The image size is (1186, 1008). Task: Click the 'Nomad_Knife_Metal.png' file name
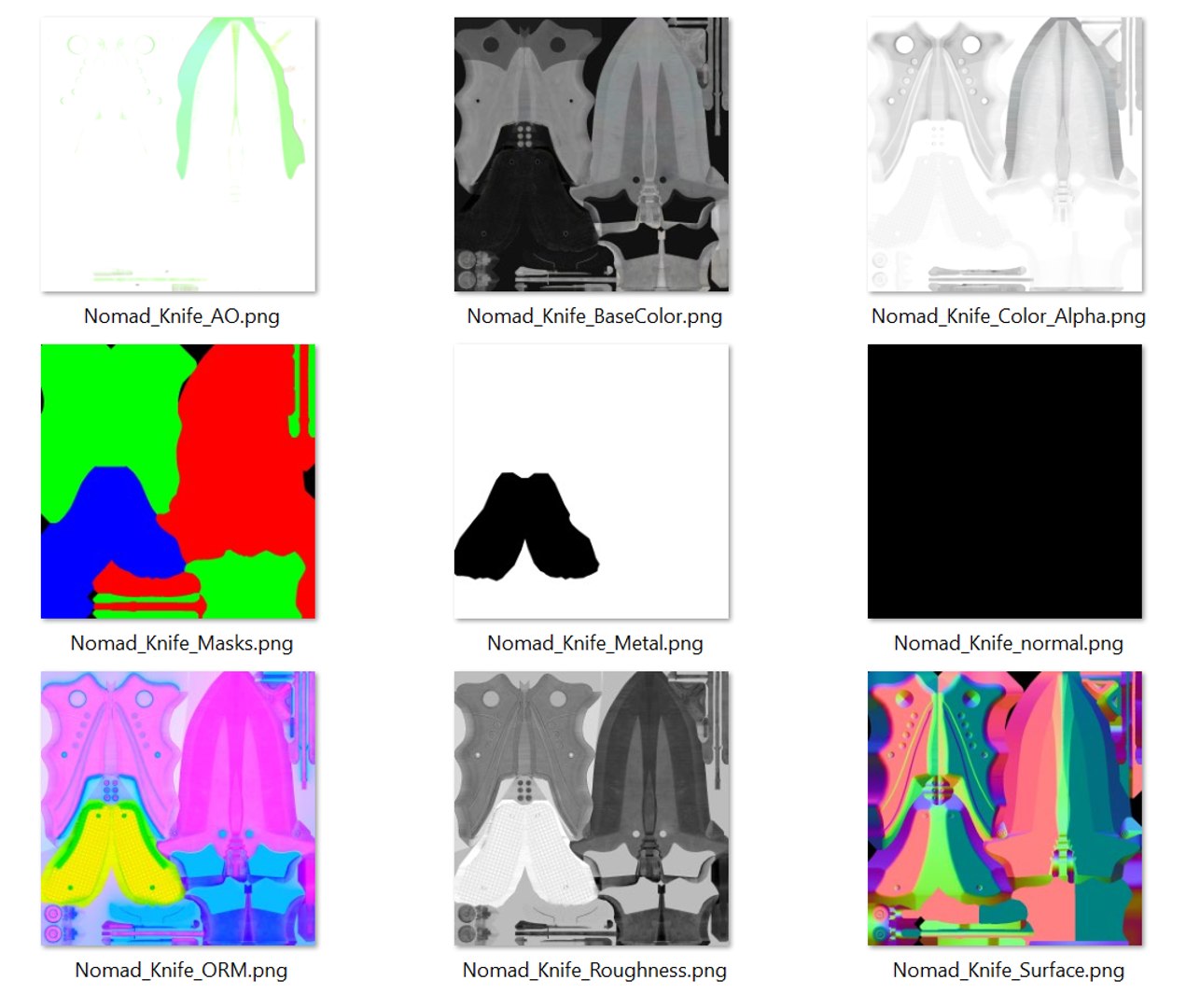point(595,643)
